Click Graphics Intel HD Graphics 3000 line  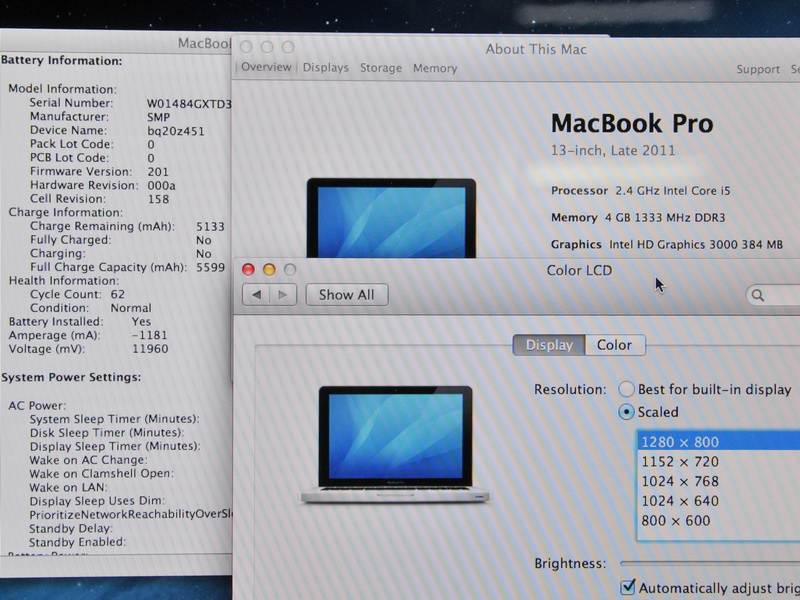coord(666,244)
